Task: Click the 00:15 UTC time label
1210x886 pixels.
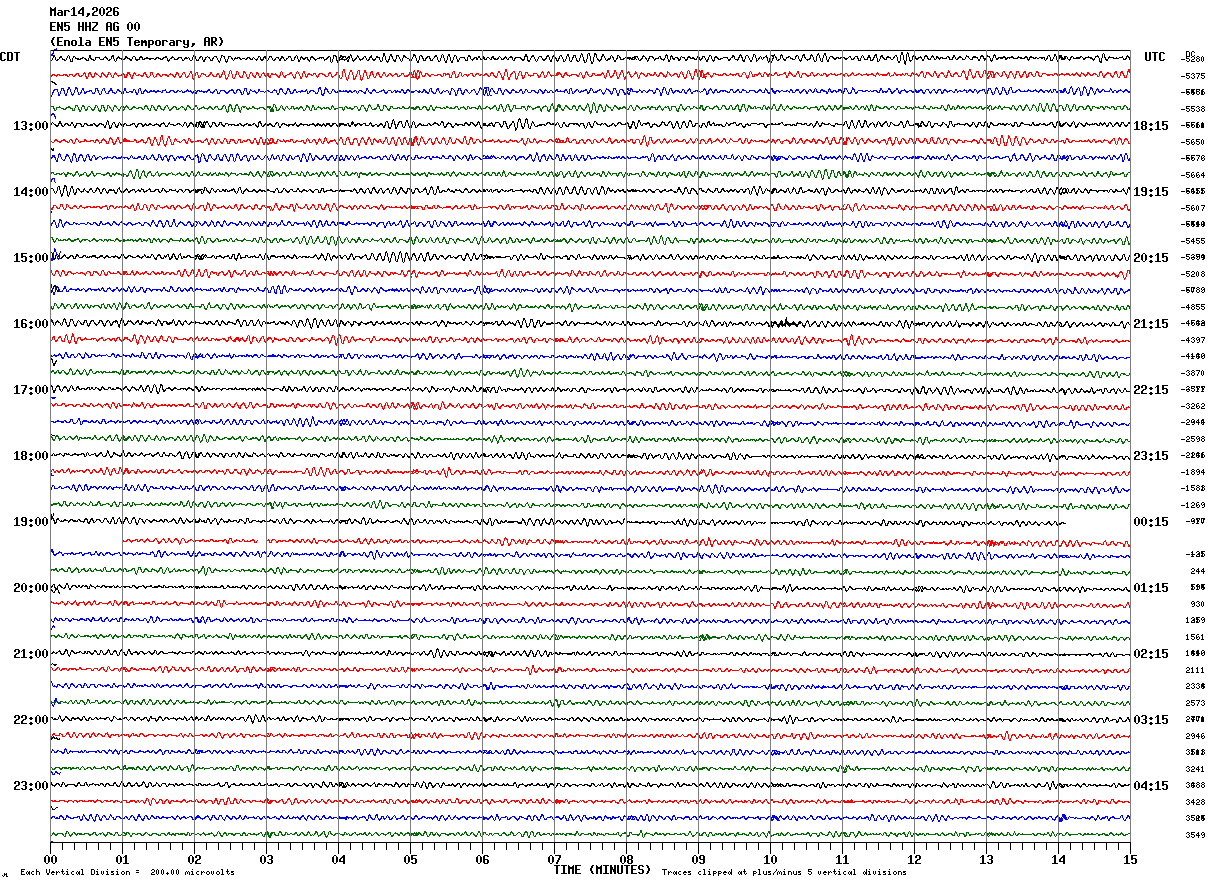Action: 1151,522
